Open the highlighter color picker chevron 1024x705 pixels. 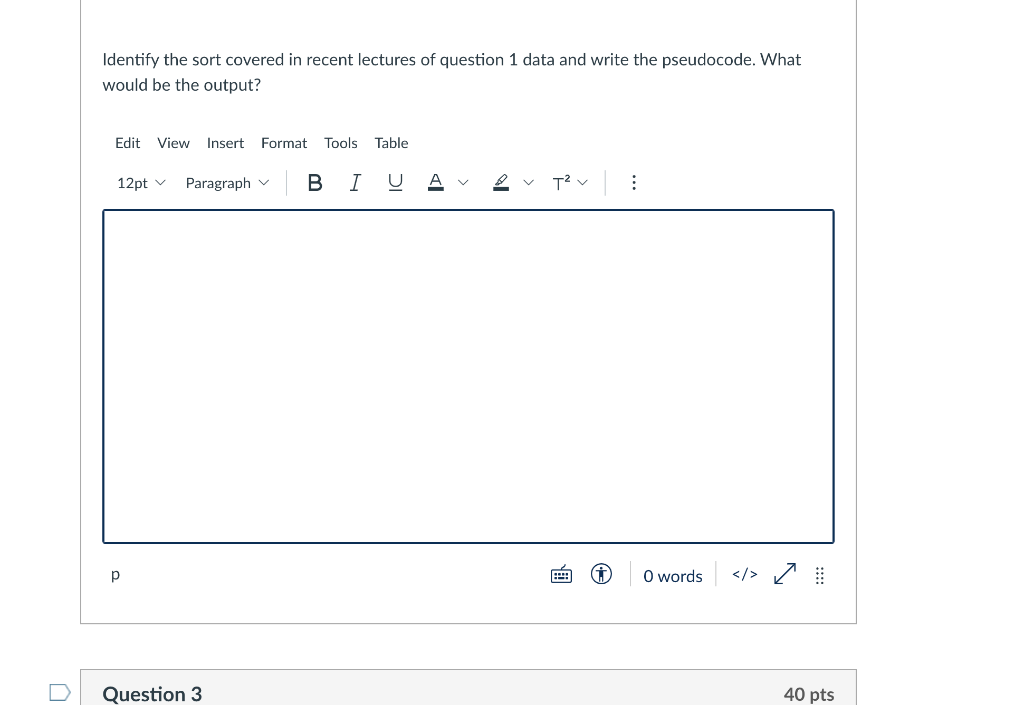click(x=528, y=182)
